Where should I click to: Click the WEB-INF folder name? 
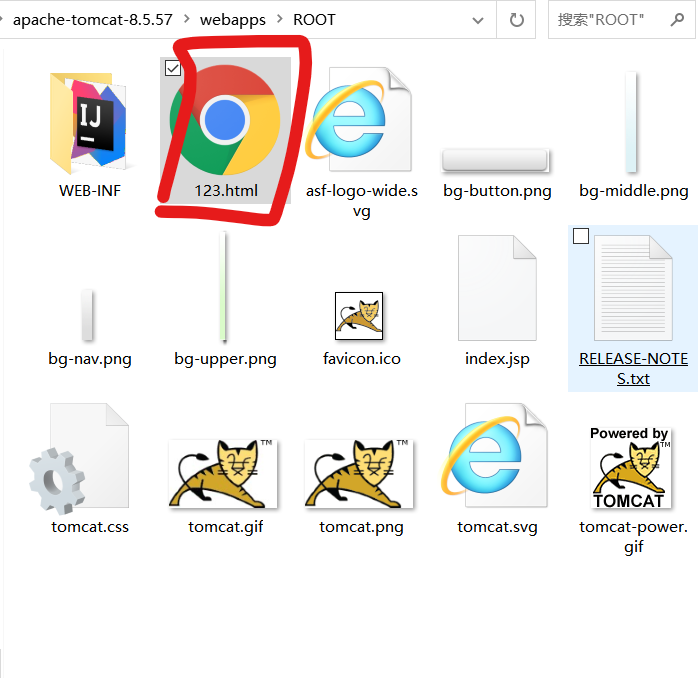(90, 191)
